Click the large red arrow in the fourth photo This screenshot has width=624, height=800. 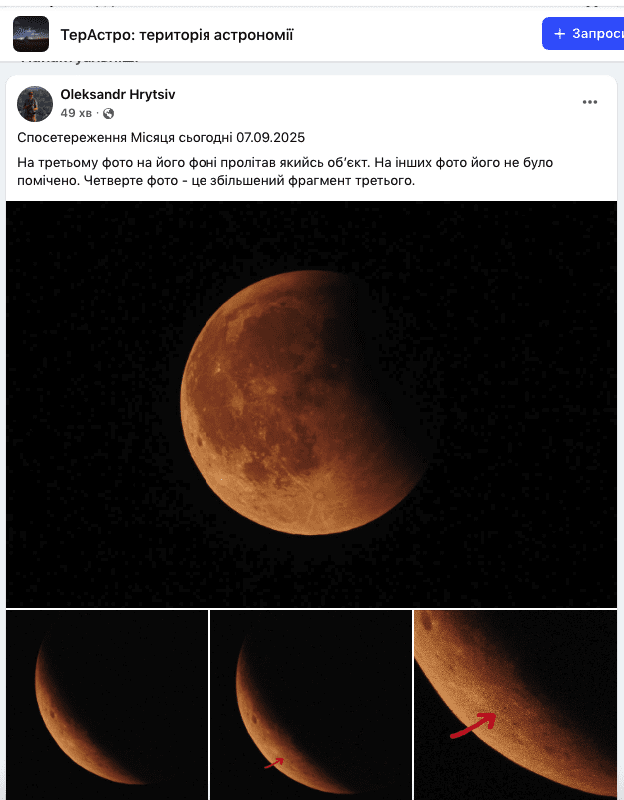coord(472,726)
